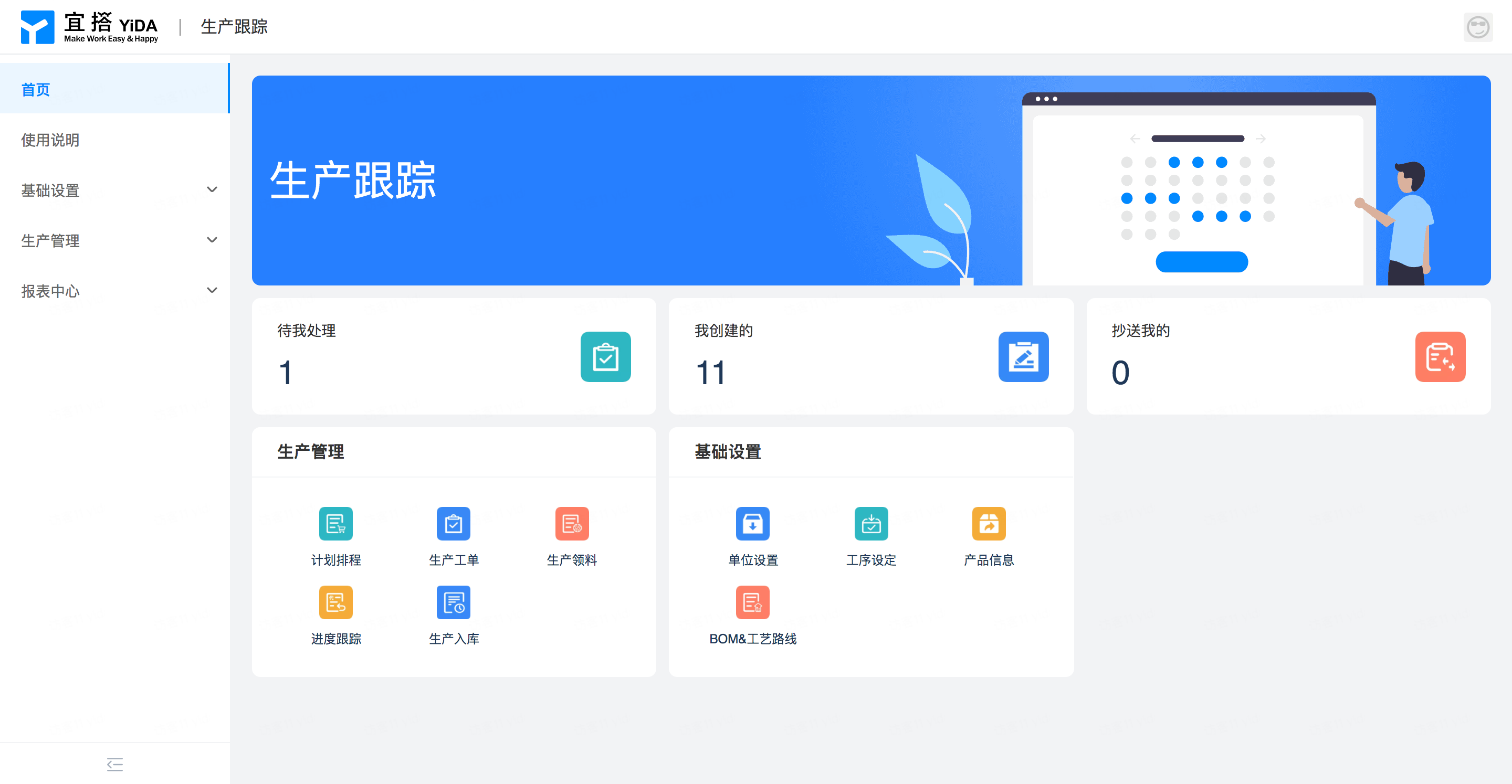Click the 待我处理 clipboard icon
1512x784 pixels.
pyautogui.click(x=606, y=357)
